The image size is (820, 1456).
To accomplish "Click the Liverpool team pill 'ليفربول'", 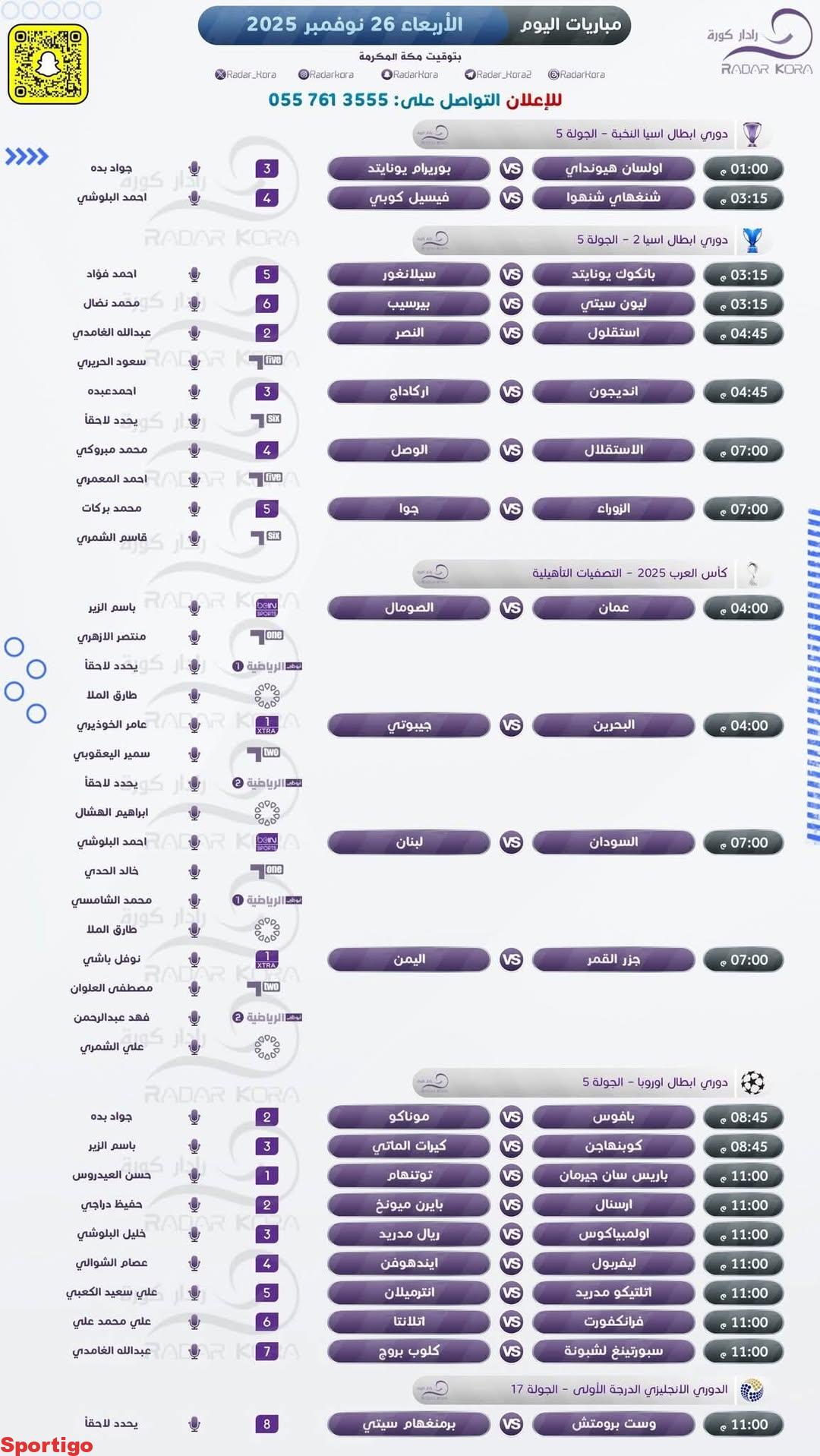I will tap(613, 1263).
